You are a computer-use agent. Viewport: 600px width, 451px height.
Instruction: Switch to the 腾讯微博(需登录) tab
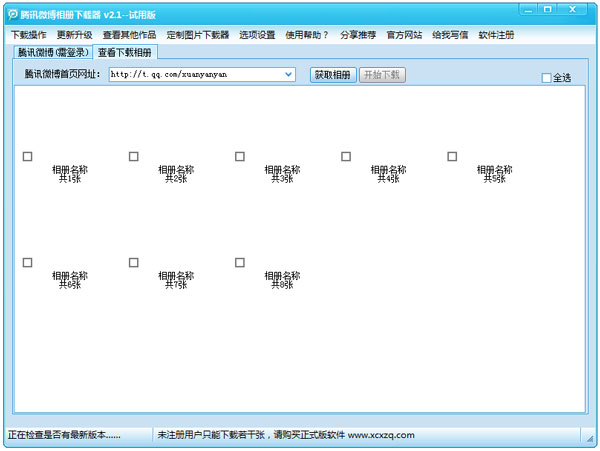pos(53,52)
